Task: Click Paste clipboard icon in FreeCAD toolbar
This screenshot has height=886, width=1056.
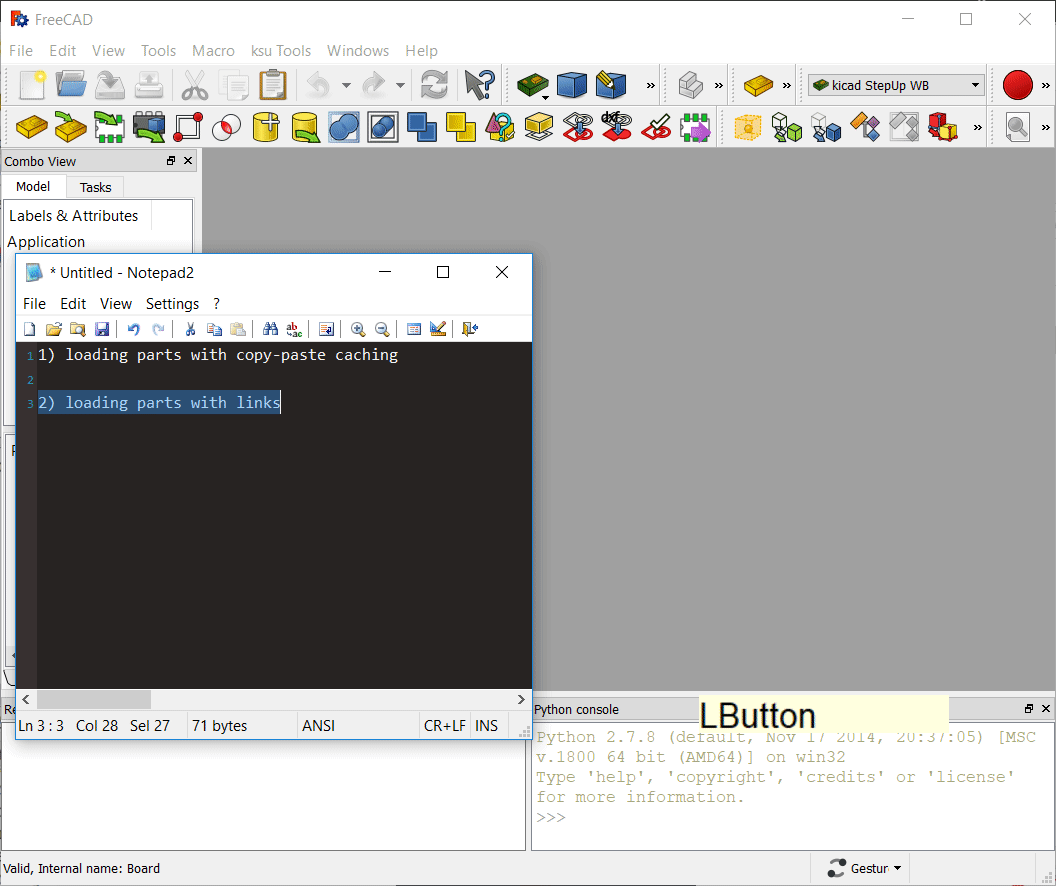Action: (x=273, y=85)
